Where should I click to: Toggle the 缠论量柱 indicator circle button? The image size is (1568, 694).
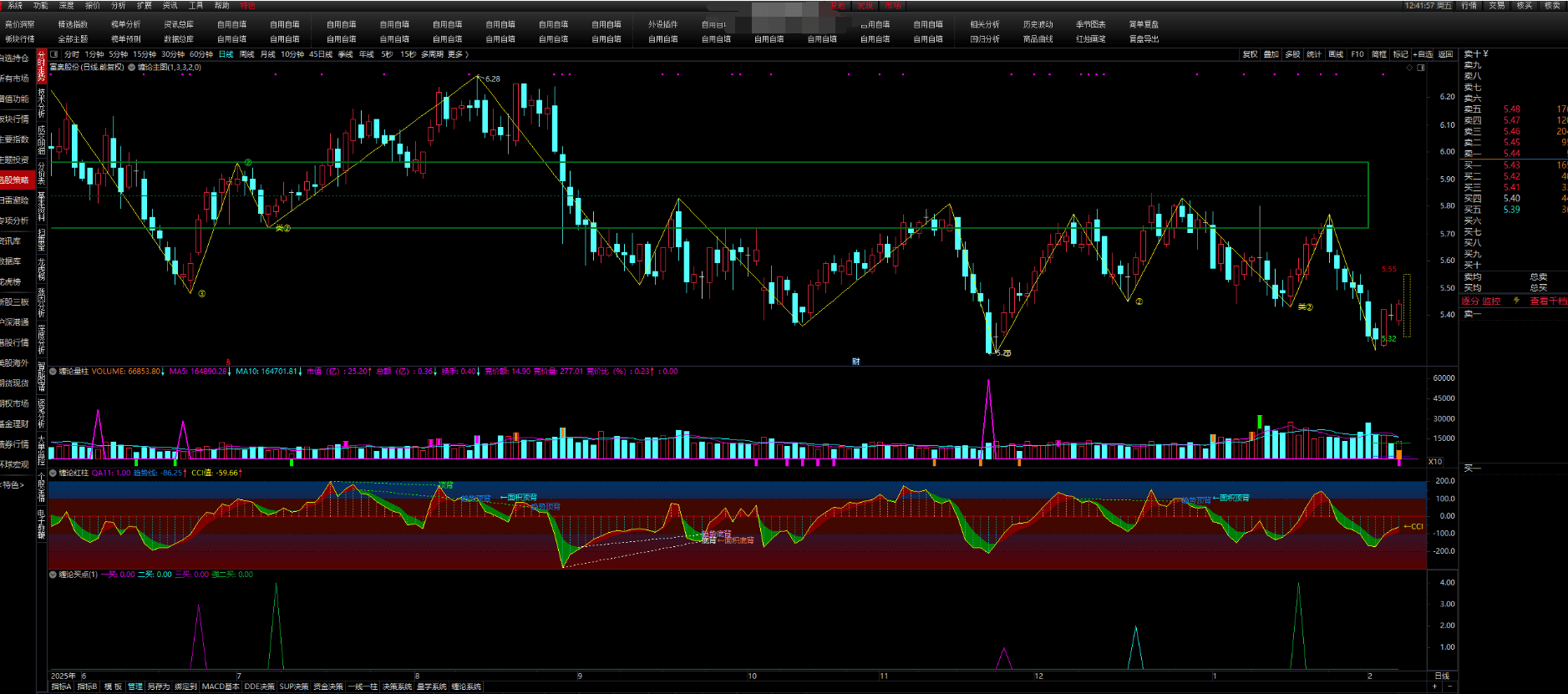tap(53, 372)
